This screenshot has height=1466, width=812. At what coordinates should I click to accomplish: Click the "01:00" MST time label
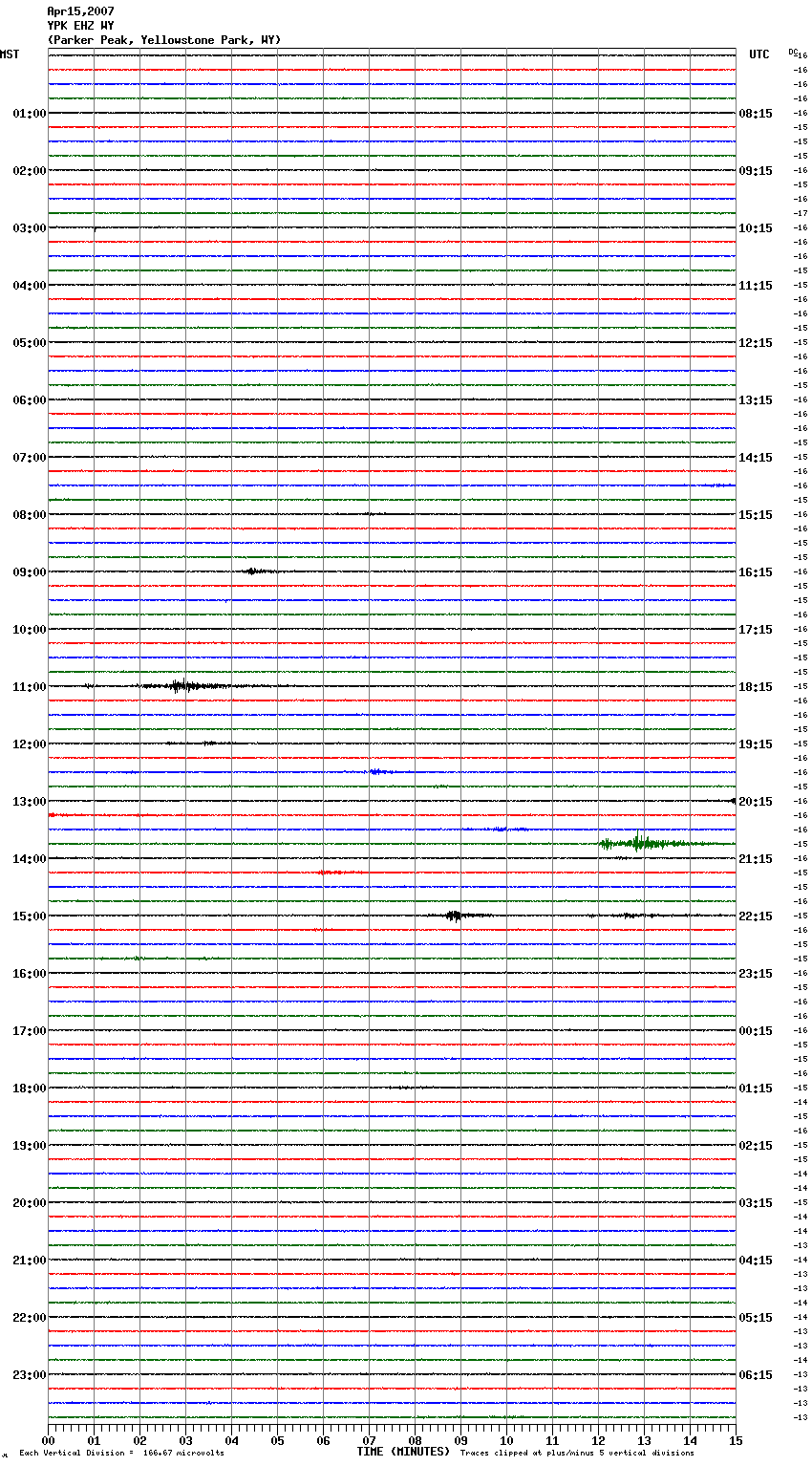(x=30, y=114)
